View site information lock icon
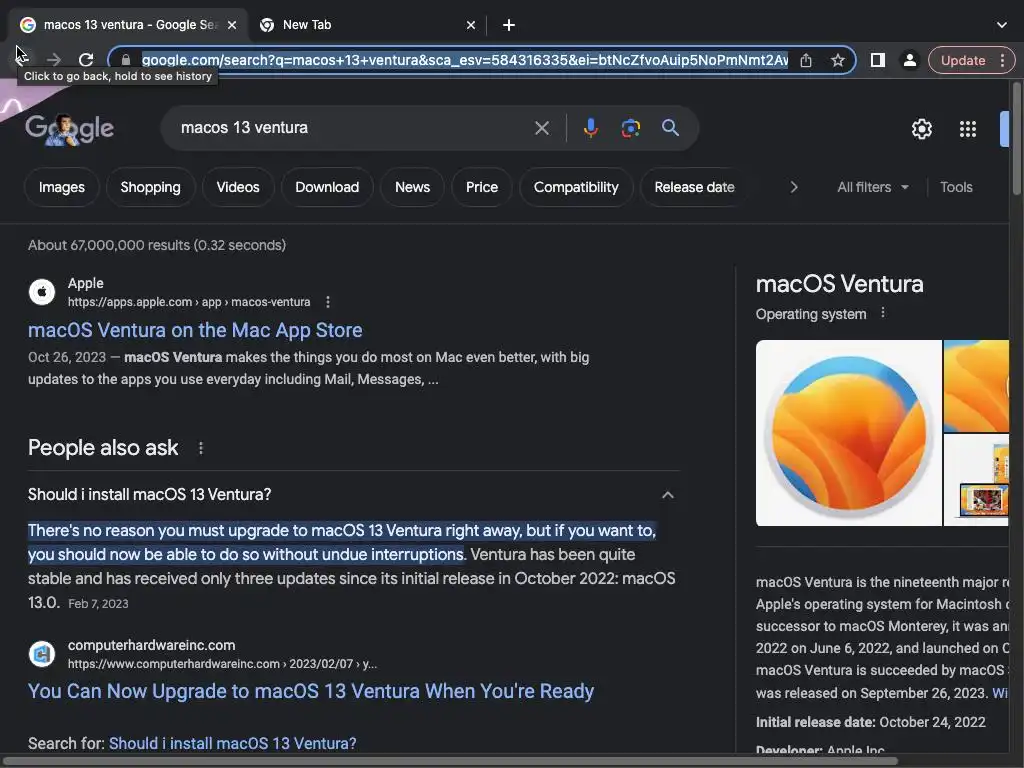This screenshot has height=768, width=1024. pyautogui.click(x=126, y=60)
